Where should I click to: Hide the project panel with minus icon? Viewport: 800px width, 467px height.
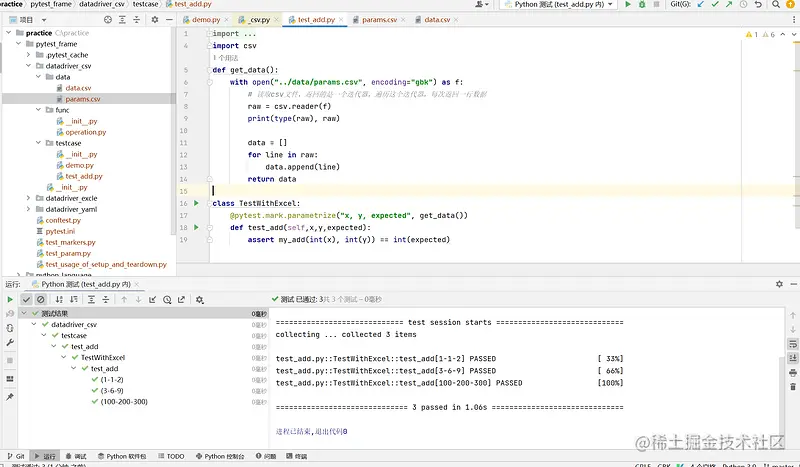(x=169, y=20)
